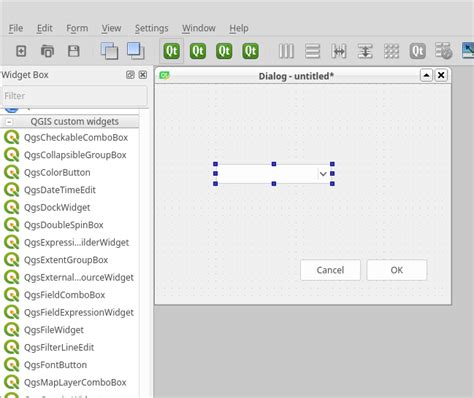Click the Qt icon in Dialog title bar

pyautogui.click(x=164, y=75)
